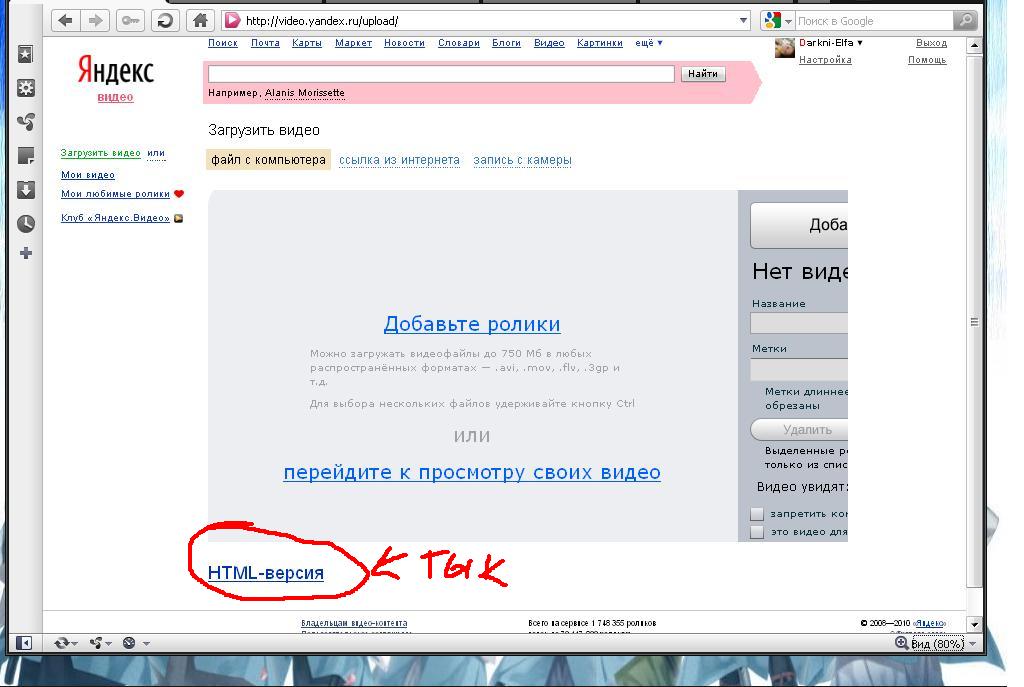Image resolution: width=1024 pixels, height=687 pixels.
Task: Click the pink site icon in address bar
Action: [x=232, y=21]
